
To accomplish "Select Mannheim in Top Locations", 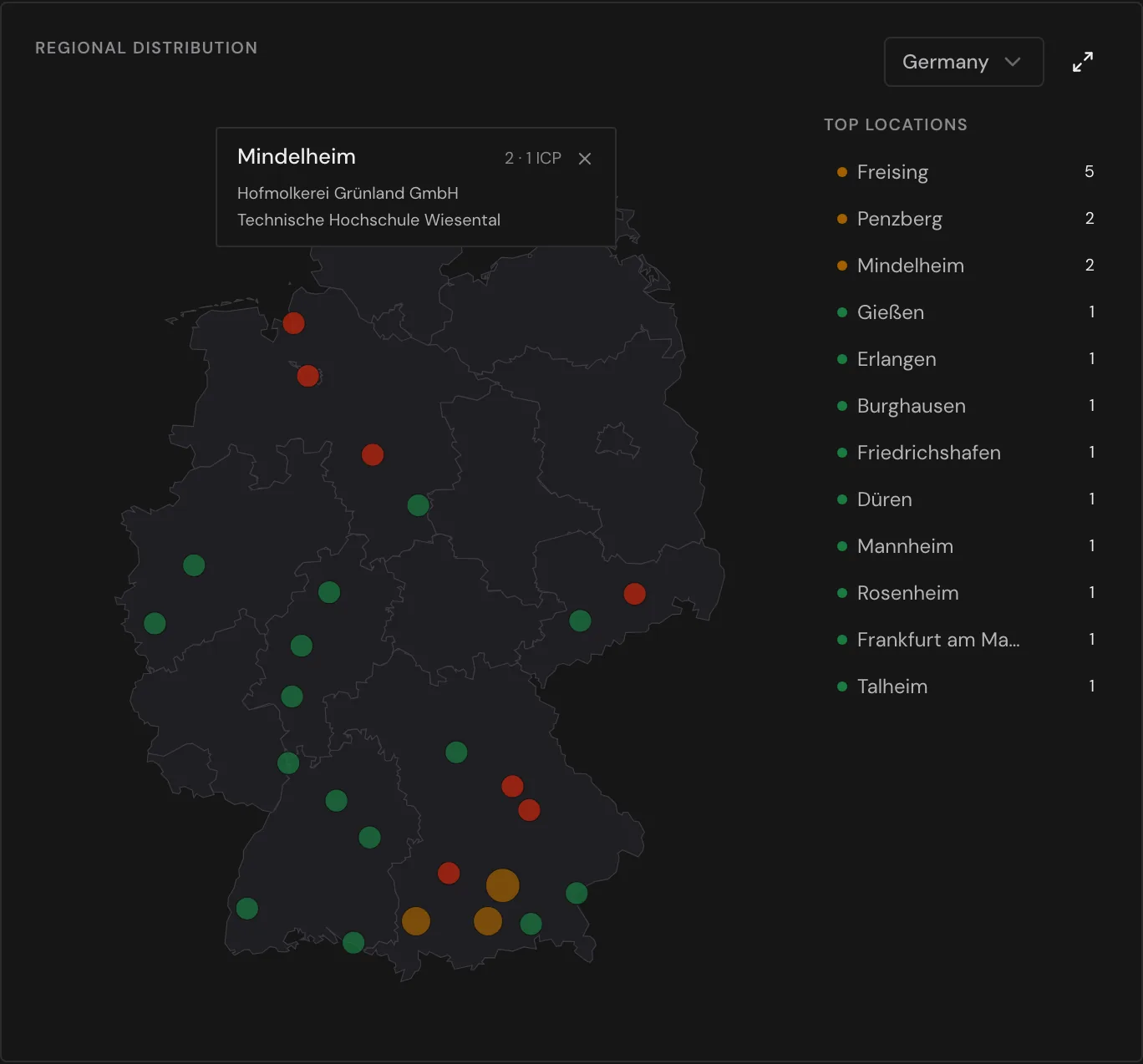I will pos(965,546).
